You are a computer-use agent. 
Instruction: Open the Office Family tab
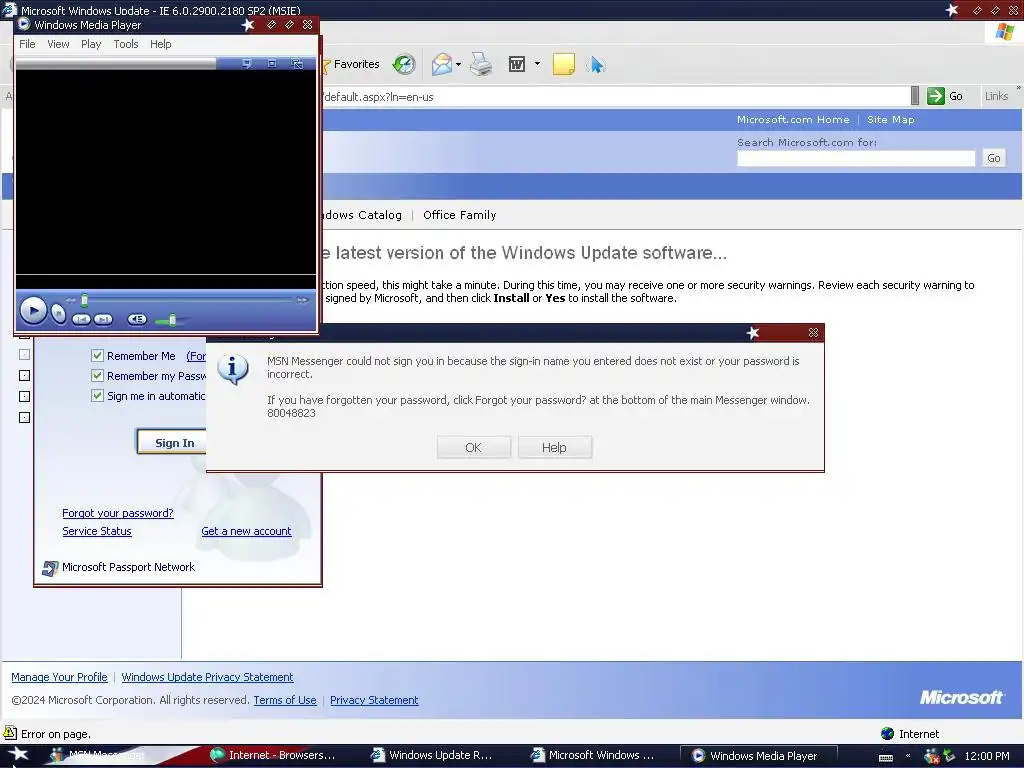click(459, 215)
